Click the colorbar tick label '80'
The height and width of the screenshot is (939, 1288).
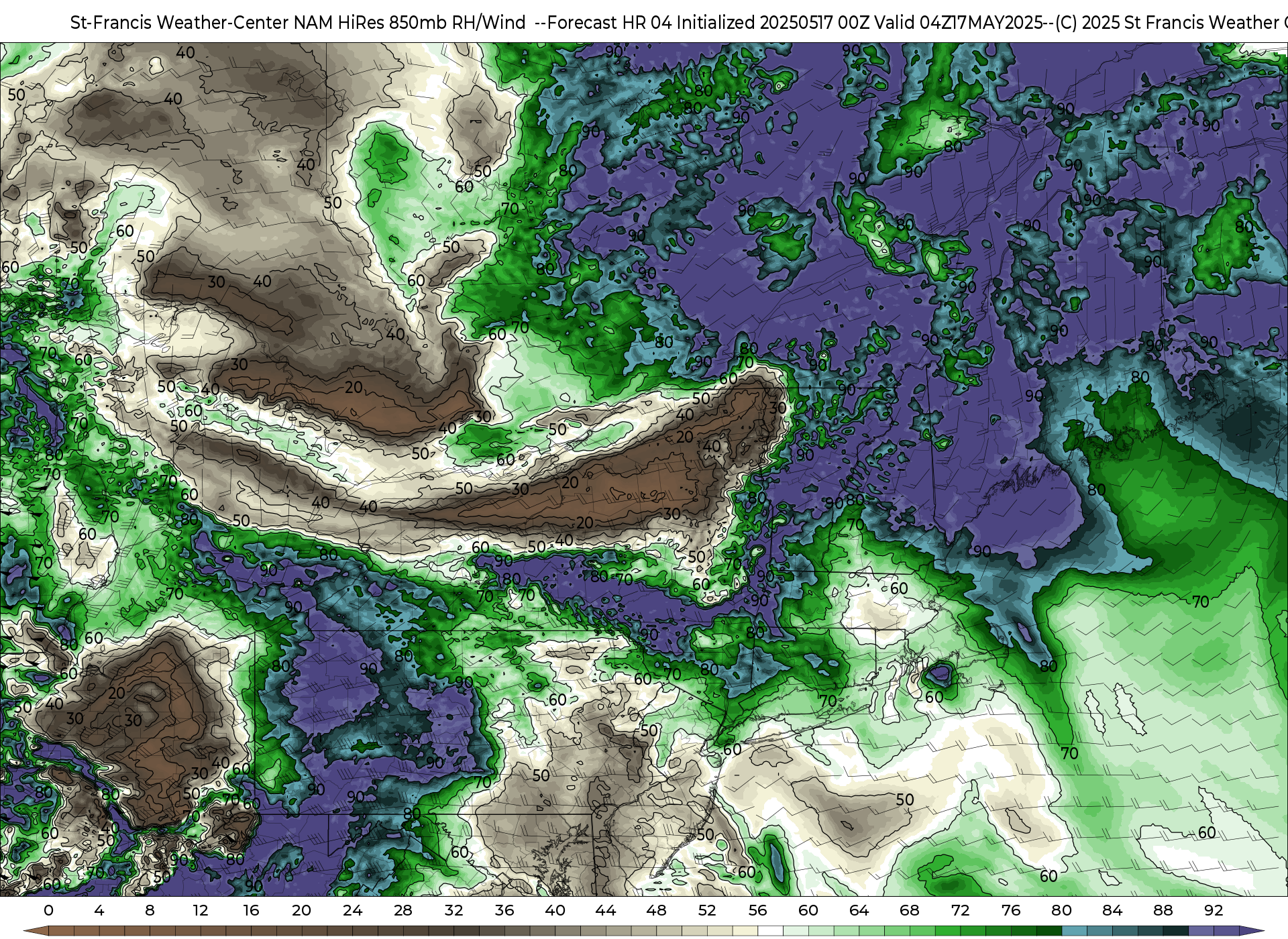[x=1061, y=911]
